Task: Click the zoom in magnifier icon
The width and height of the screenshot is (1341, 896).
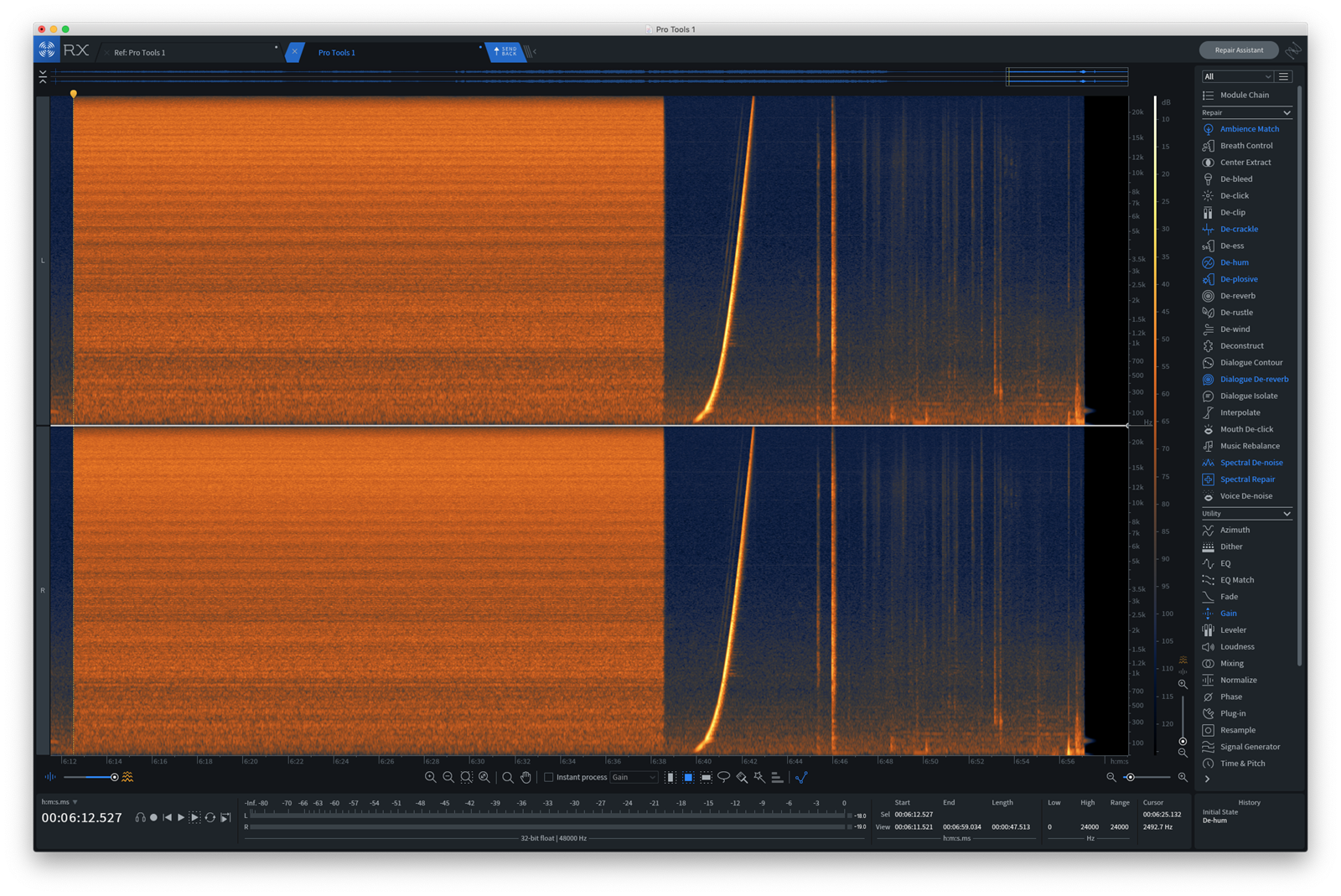Action: [430, 777]
